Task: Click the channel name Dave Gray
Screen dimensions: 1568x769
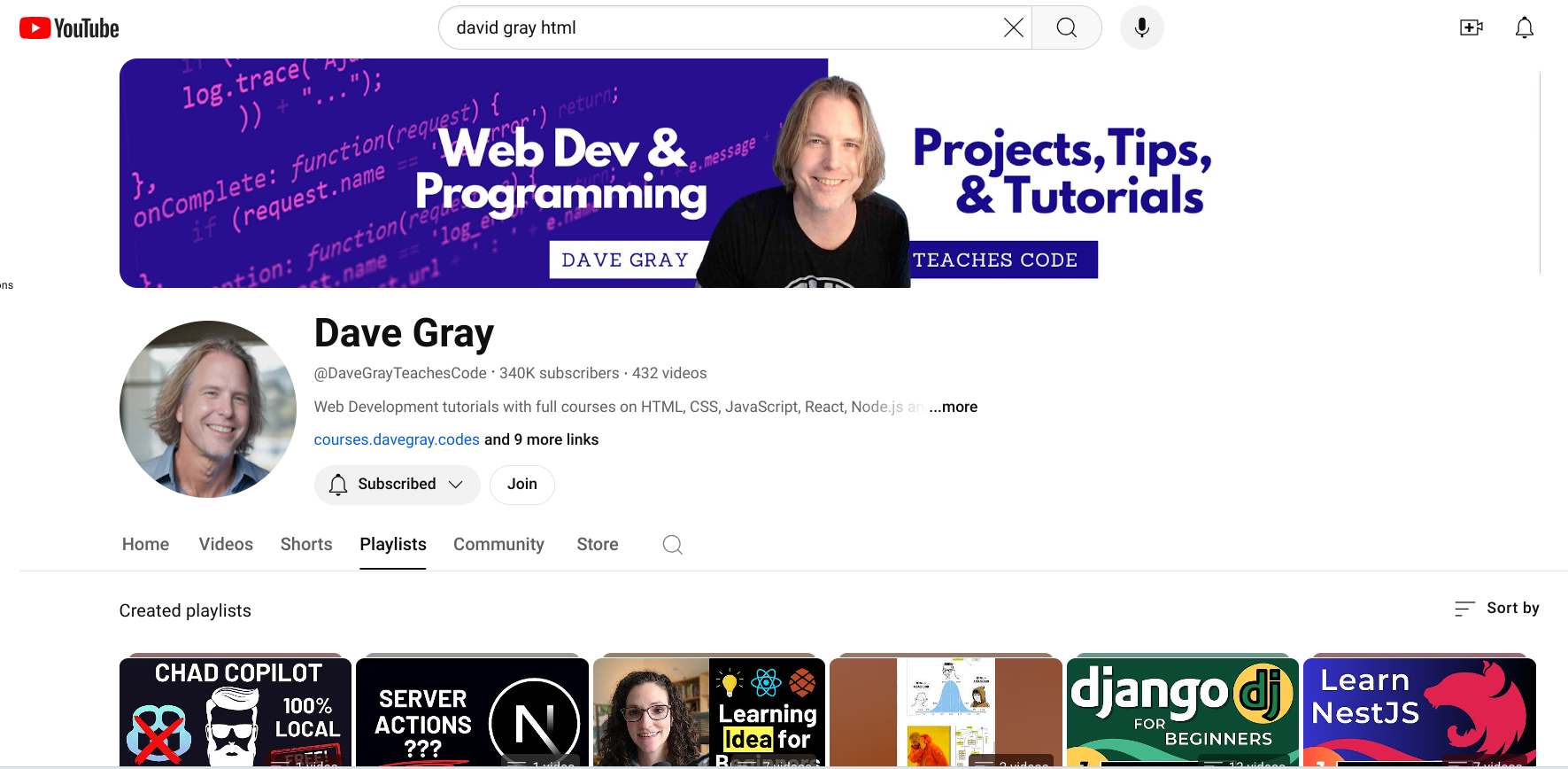Action: click(404, 333)
